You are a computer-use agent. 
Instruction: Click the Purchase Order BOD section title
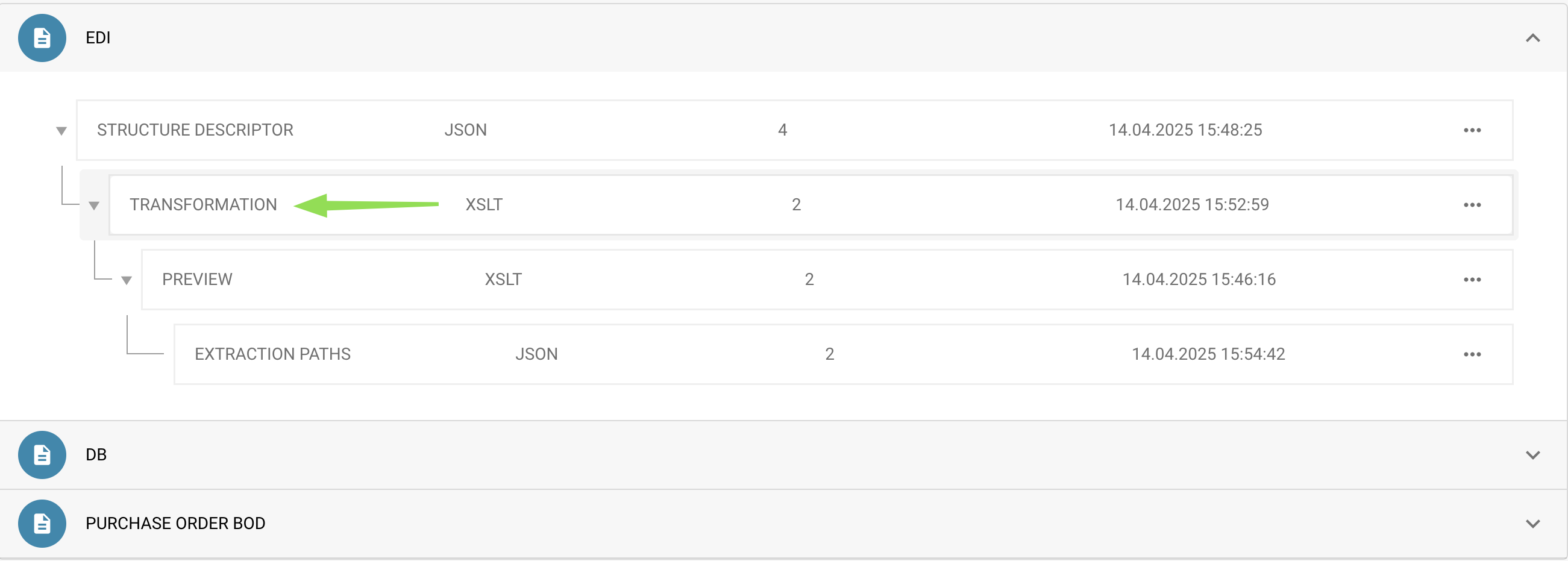[175, 524]
